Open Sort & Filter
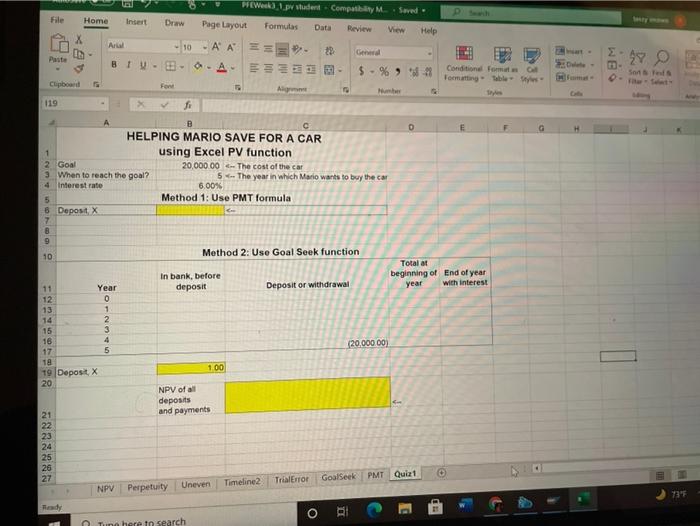 coord(637,67)
